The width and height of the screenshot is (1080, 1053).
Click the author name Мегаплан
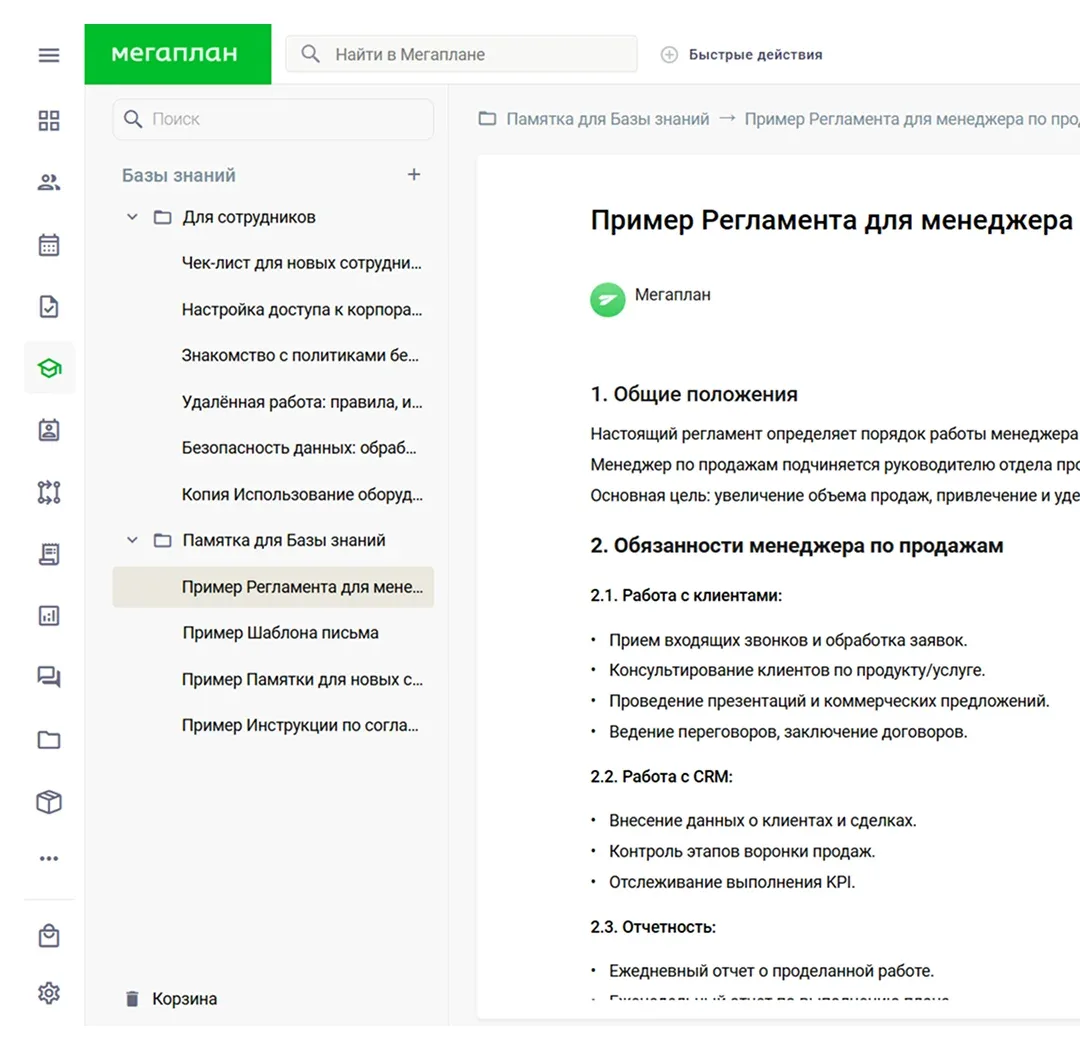(x=672, y=295)
